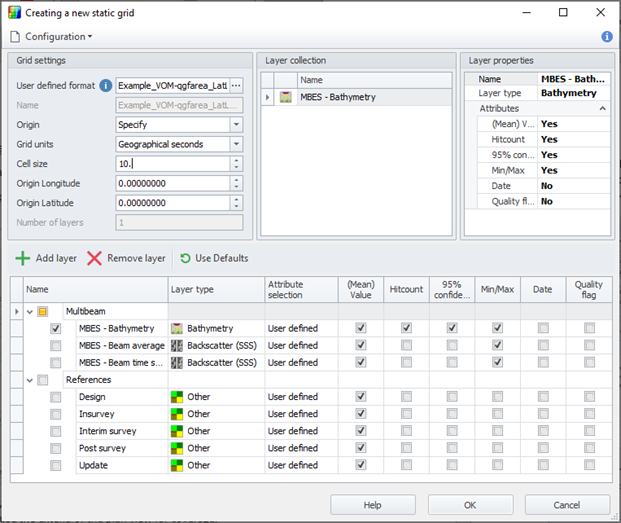Click the Cell size input field
Image resolution: width=621 pixels, height=523 pixels.
172,163
